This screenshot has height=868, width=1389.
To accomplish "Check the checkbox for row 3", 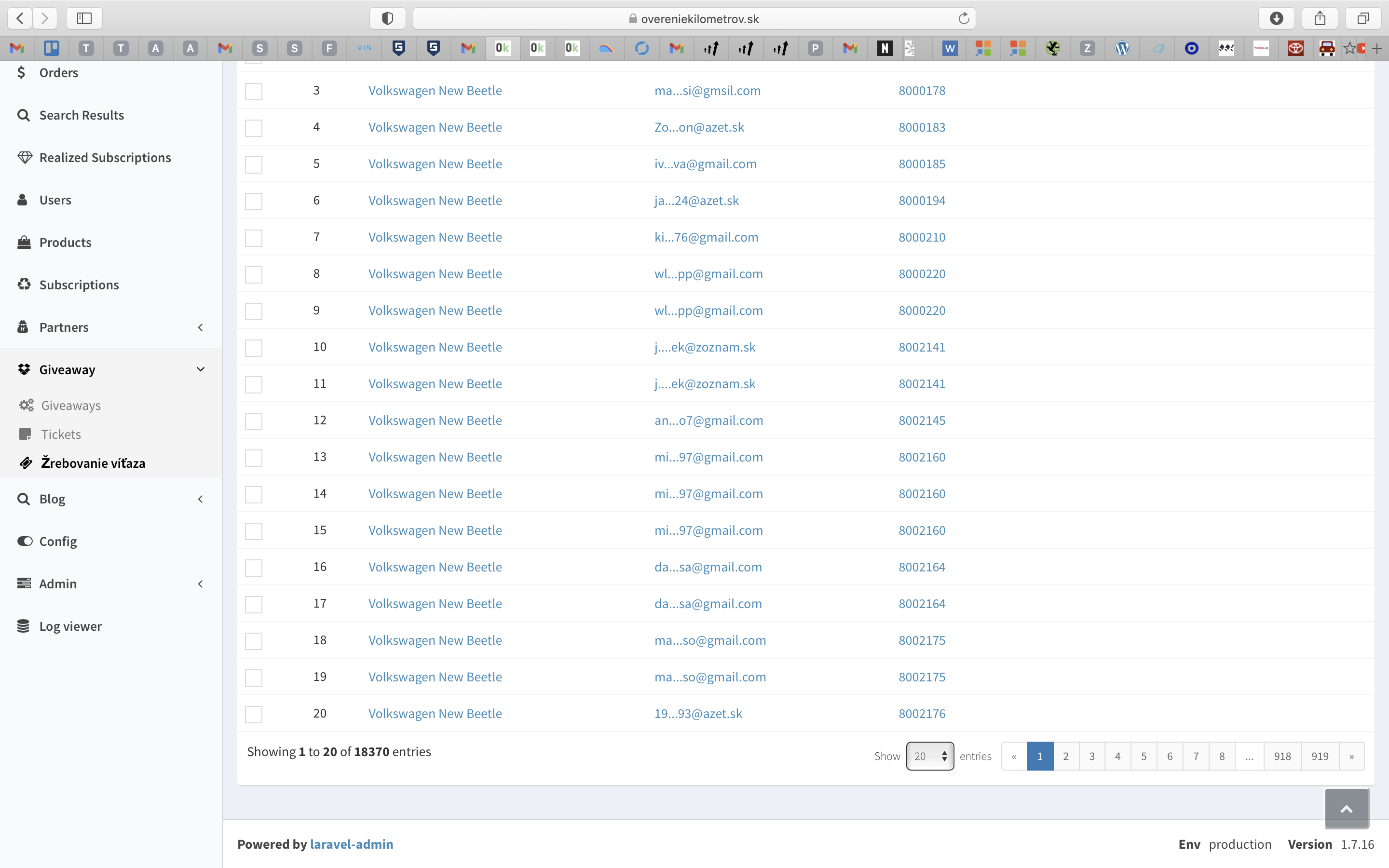I will pyautogui.click(x=254, y=91).
